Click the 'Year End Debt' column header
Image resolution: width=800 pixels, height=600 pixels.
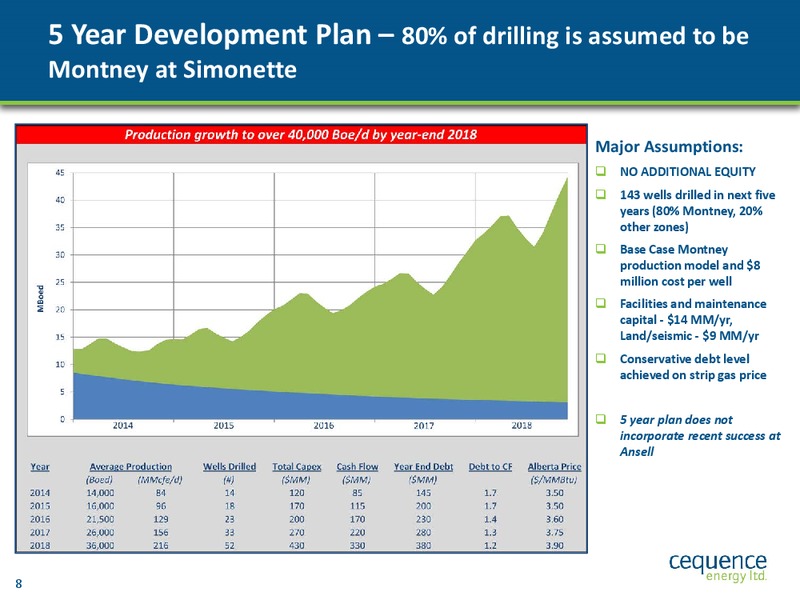pos(423,467)
